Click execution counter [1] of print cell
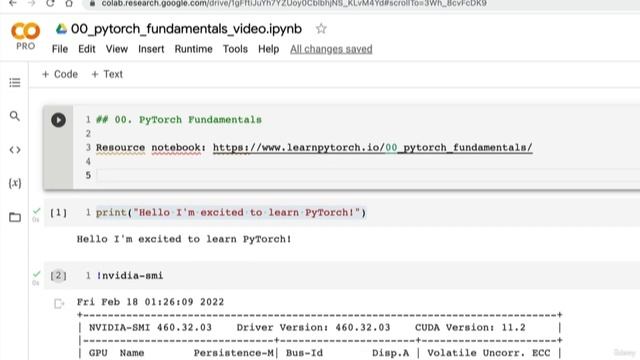Image resolution: width=640 pixels, height=360 pixels. coord(58,213)
